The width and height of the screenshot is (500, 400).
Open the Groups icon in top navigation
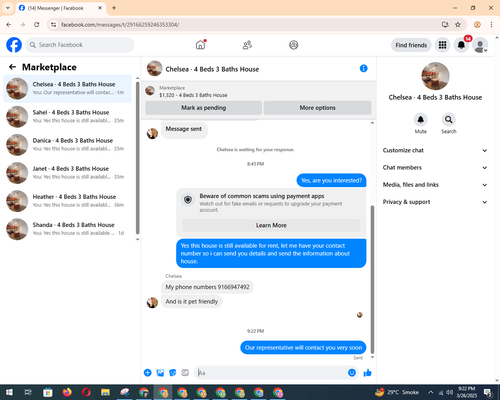(x=294, y=45)
